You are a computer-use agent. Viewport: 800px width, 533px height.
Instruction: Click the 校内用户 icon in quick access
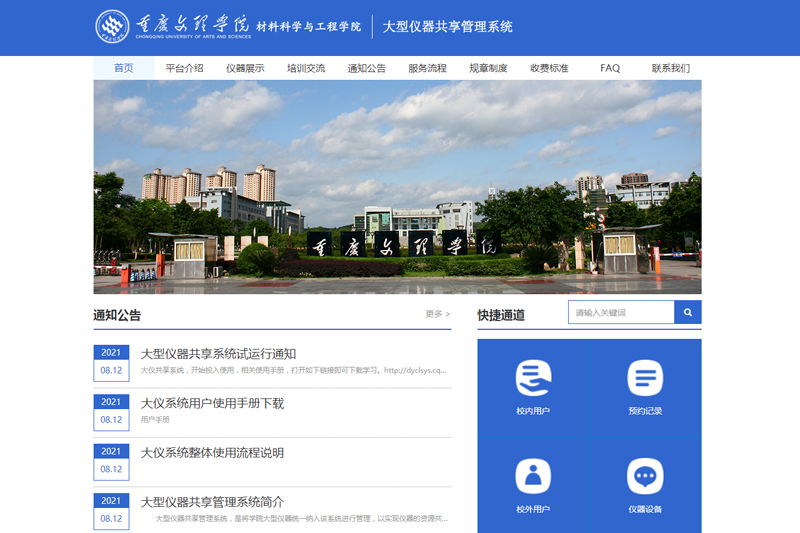tap(533, 378)
